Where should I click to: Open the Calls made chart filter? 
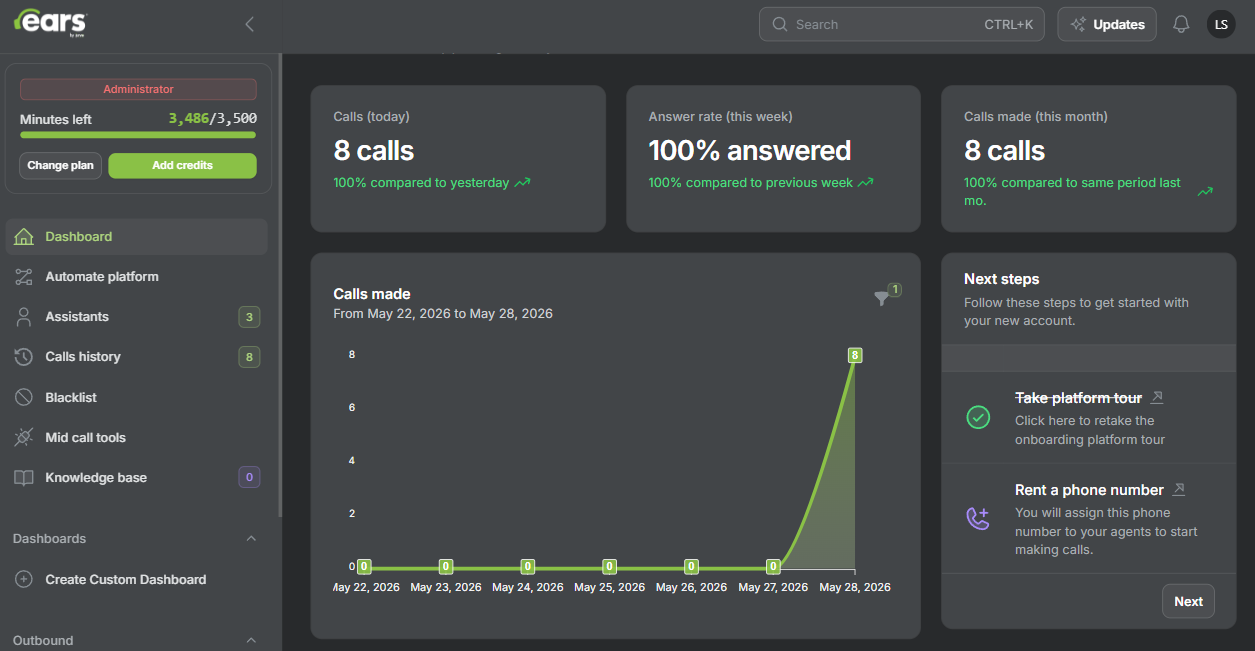click(881, 298)
